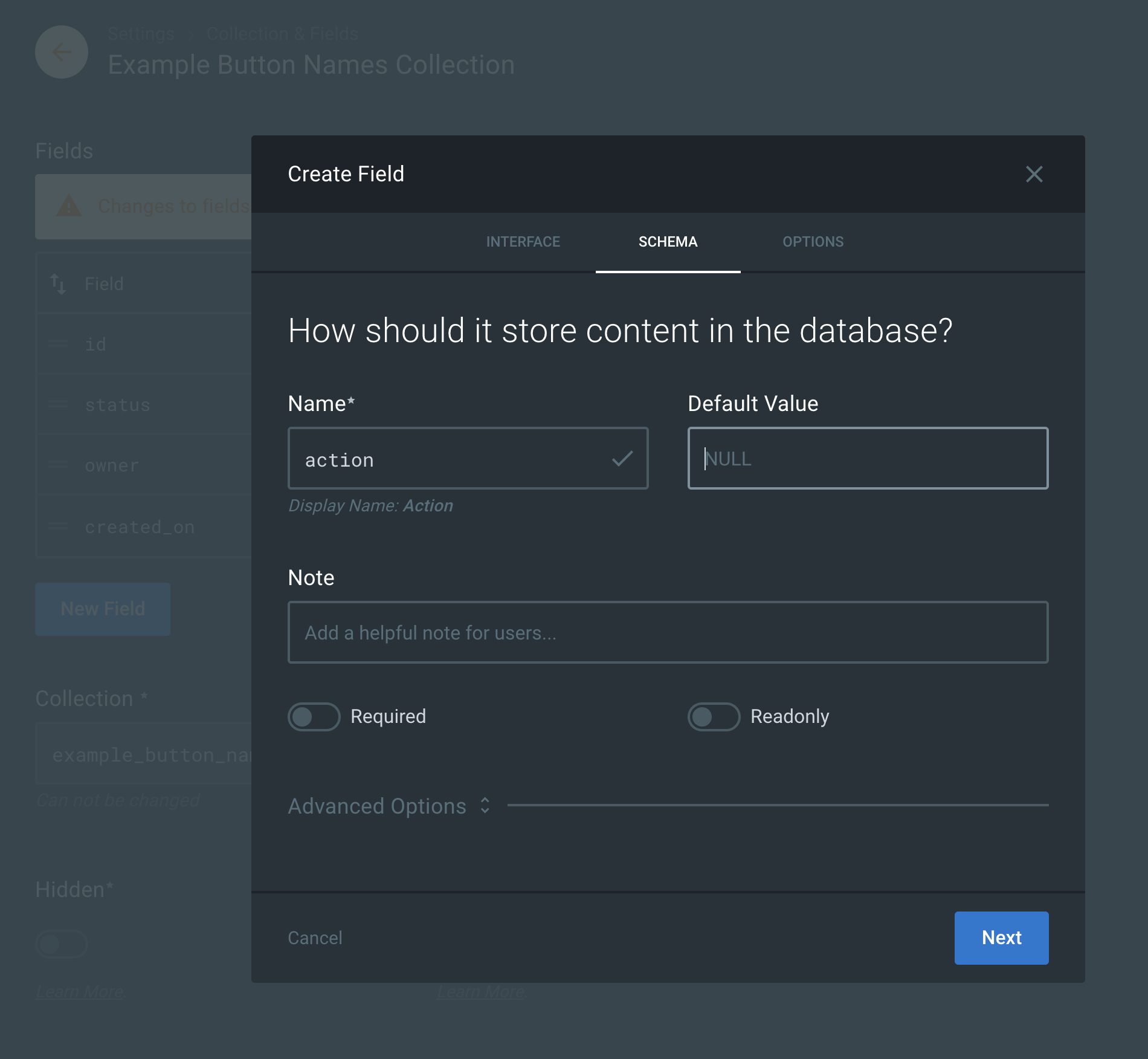The height and width of the screenshot is (1059, 1148).
Task: Click the drag handle beside status
Action: click(58, 404)
